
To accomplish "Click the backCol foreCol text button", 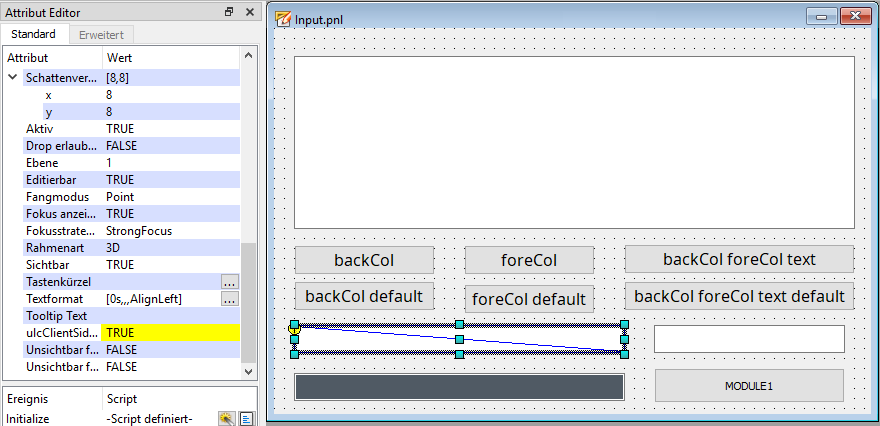I will click(739, 259).
